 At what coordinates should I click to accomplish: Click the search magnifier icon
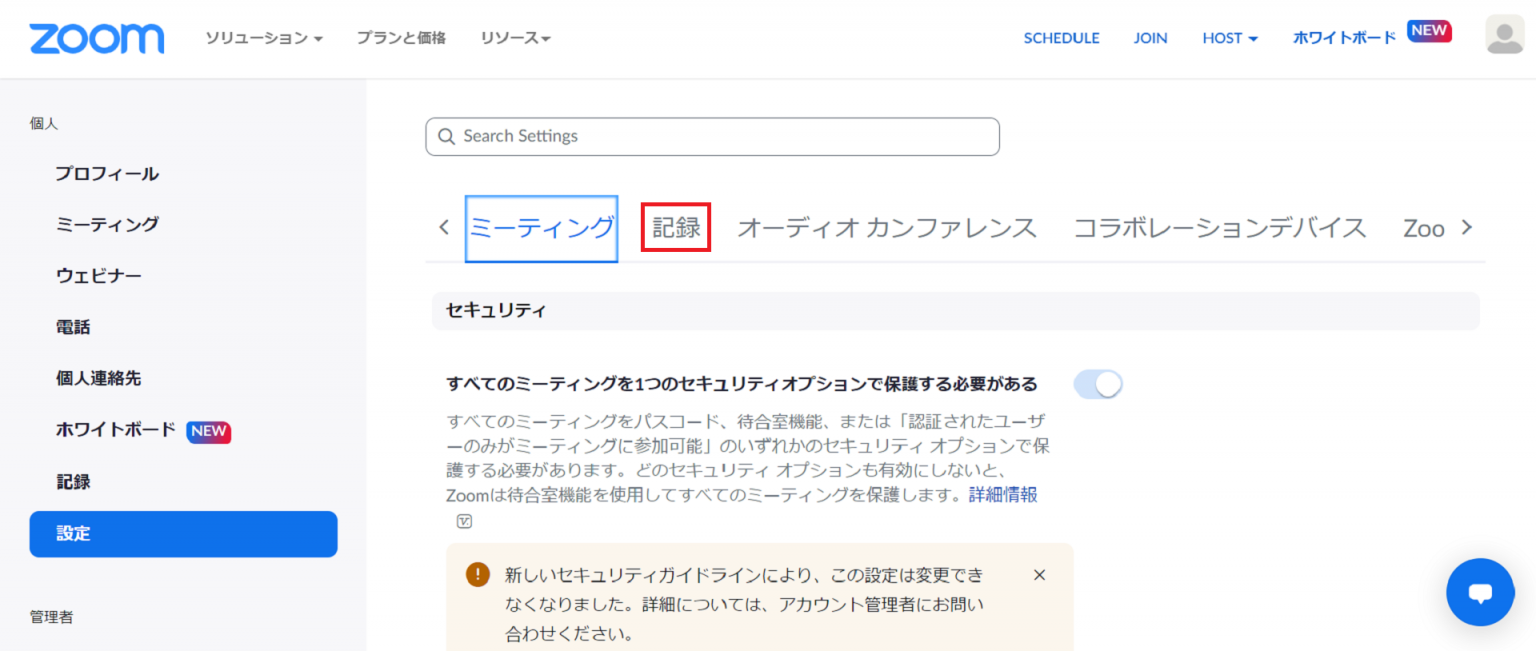(446, 136)
